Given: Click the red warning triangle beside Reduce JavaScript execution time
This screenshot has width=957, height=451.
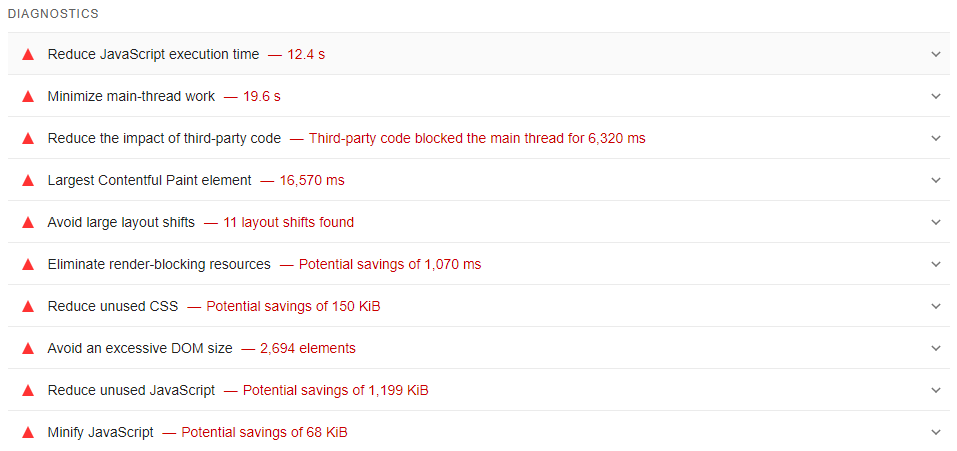Looking at the screenshot, I should click(x=28, y=54).
